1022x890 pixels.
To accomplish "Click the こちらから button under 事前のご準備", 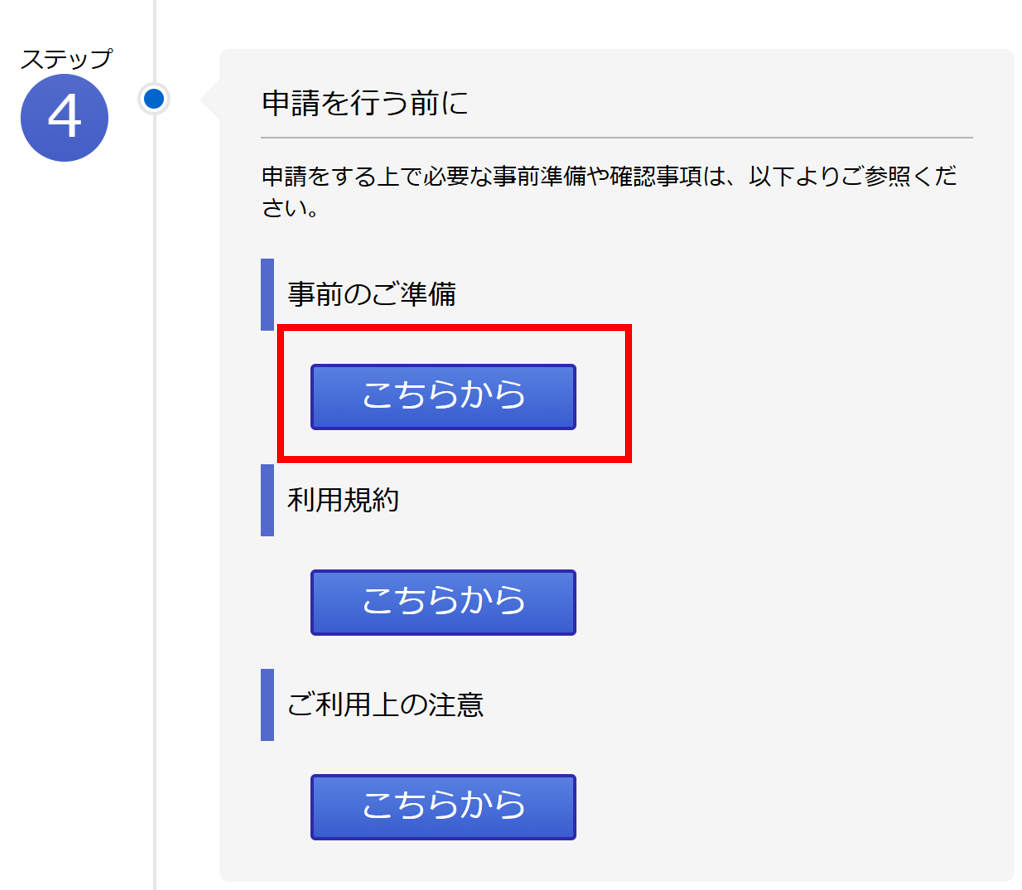I will tap(443, 397).
